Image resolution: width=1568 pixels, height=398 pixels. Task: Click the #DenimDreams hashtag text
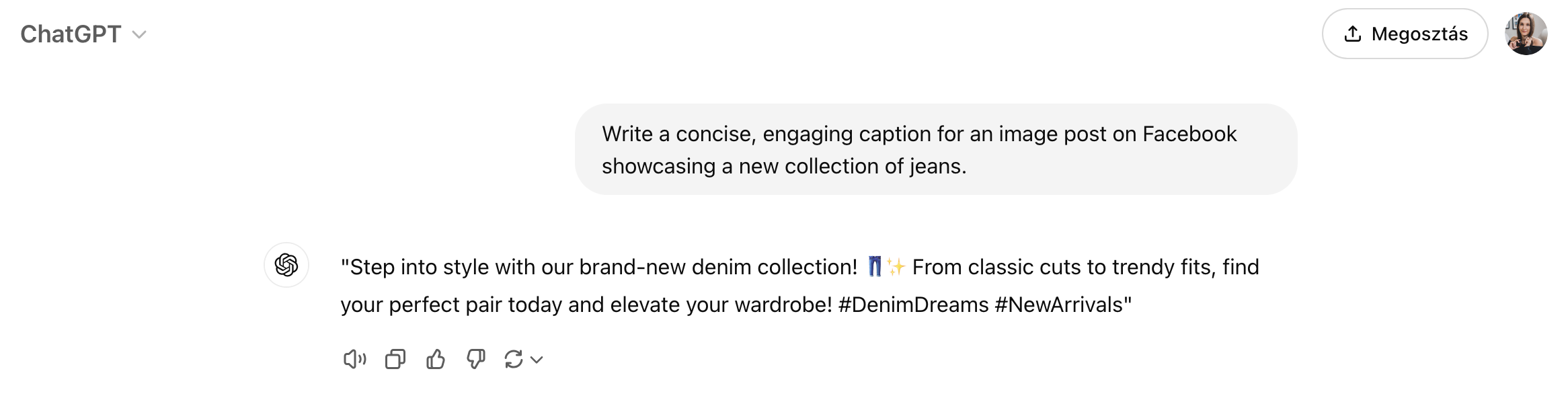tap(913, 305)
